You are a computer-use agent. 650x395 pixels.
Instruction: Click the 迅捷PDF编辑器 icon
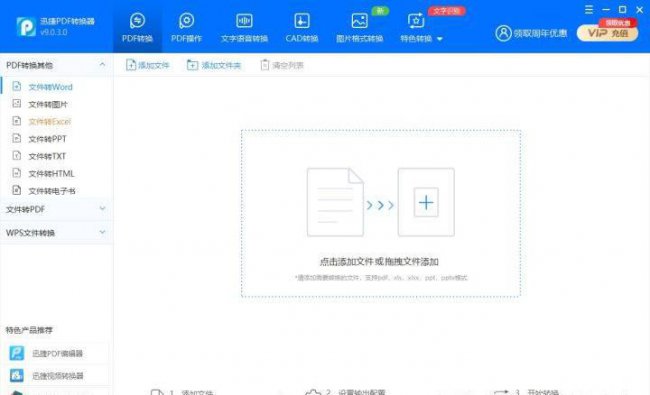[x=17, y=353]
